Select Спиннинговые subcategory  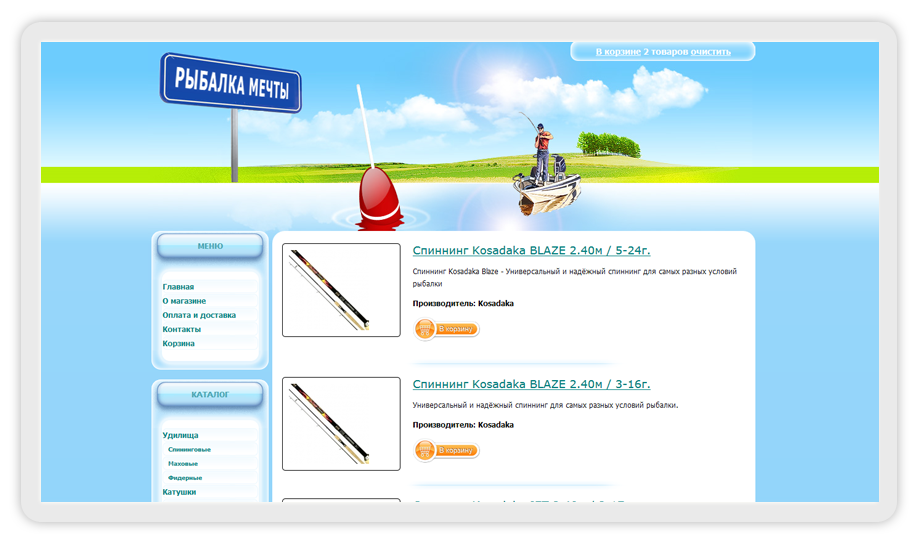point(189,449)
